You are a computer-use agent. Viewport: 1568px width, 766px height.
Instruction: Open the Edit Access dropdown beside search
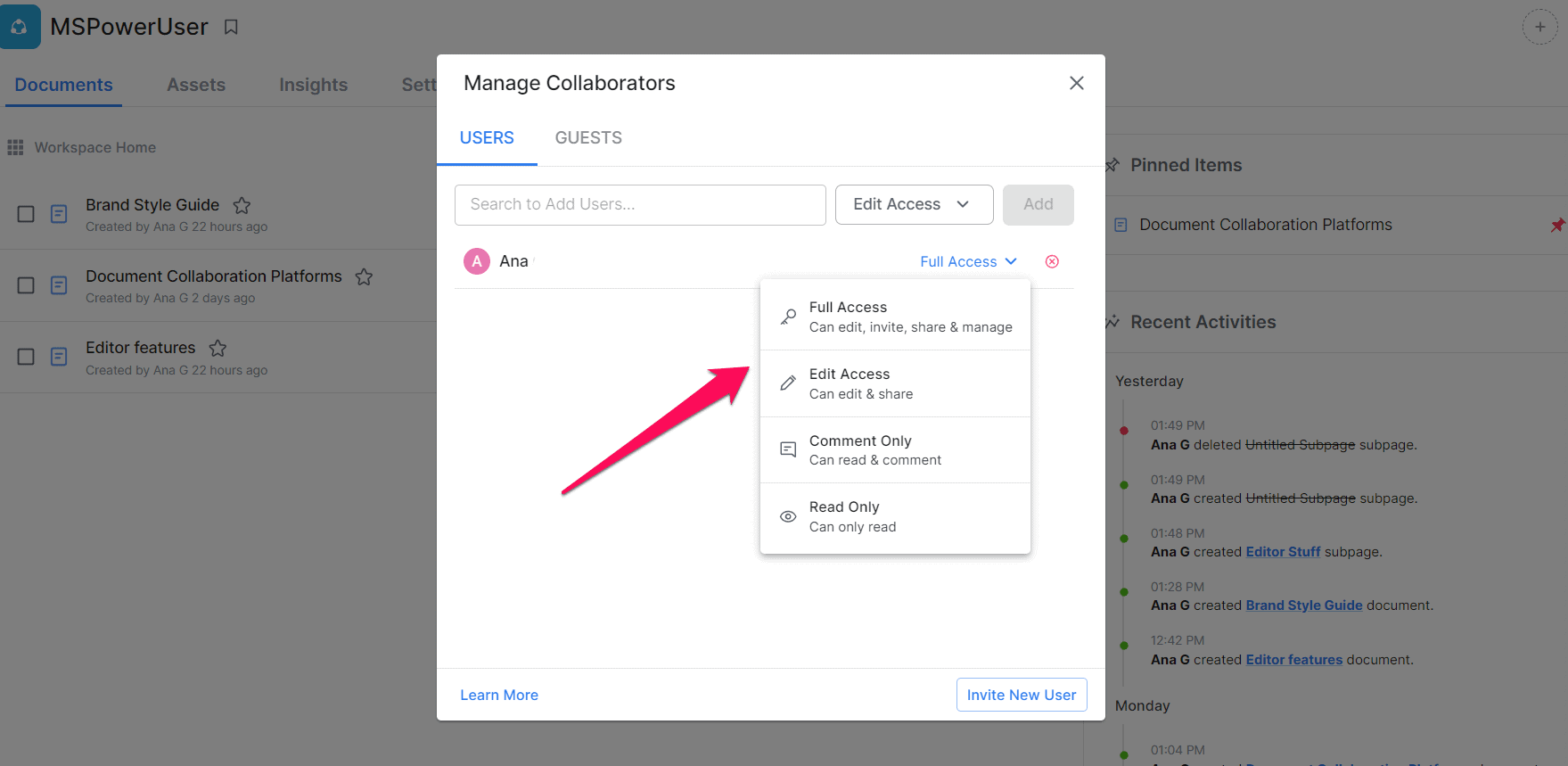[x=913, y=204]
